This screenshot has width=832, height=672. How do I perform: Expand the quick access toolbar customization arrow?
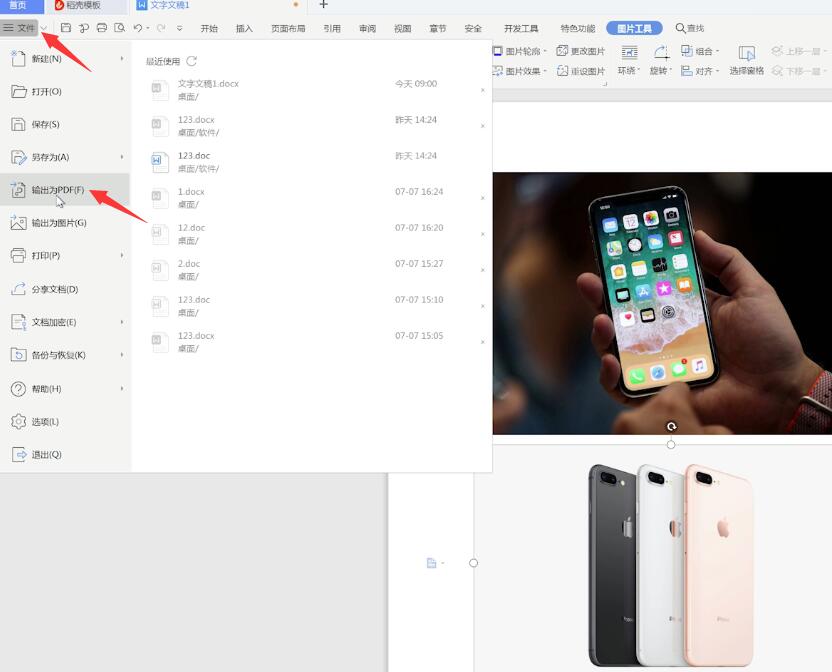tap(180, 28)
